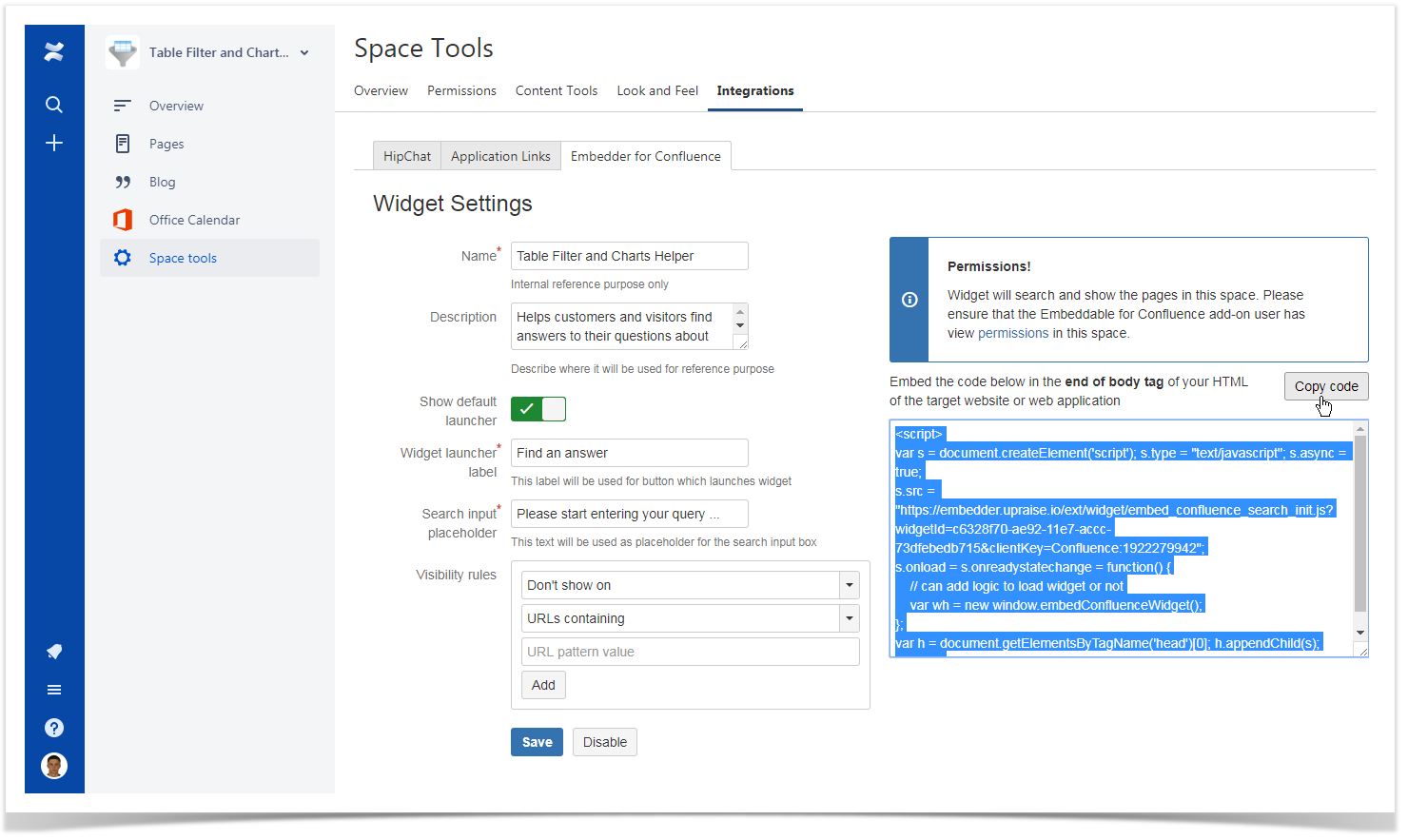Screen dimensions: 1408x840
Task: Click the Space Tools page title
Action: coord(423,49)
